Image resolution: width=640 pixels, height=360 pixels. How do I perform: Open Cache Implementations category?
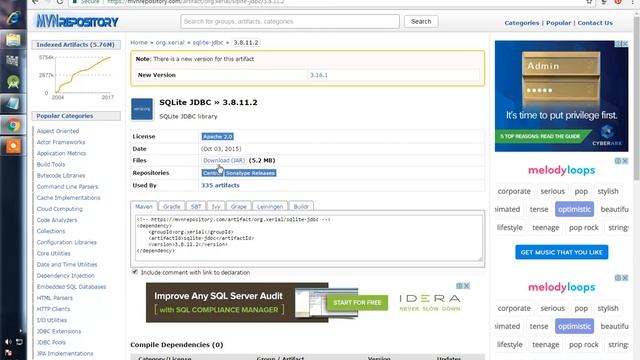tap(68, 198)
